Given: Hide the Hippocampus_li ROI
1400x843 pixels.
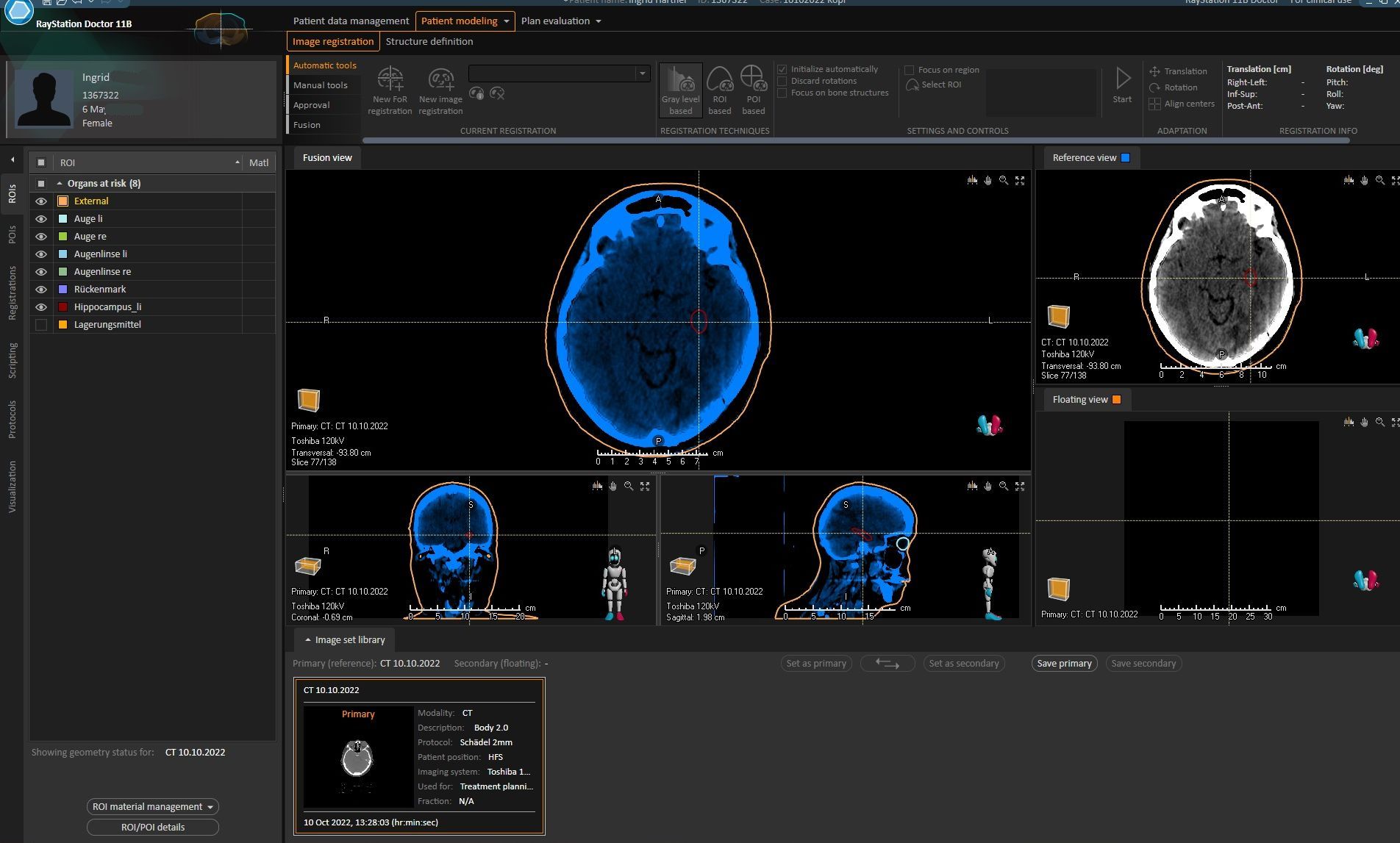Looking at the screenshot, I should (41, 307).
